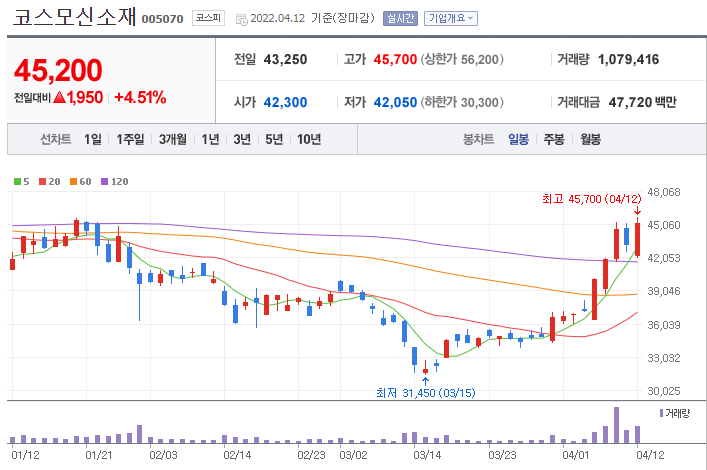This screenshot has height=470, width=707.
Task: Click the tallest volume bar near 04/12
Action: click(x=616, y=425)
